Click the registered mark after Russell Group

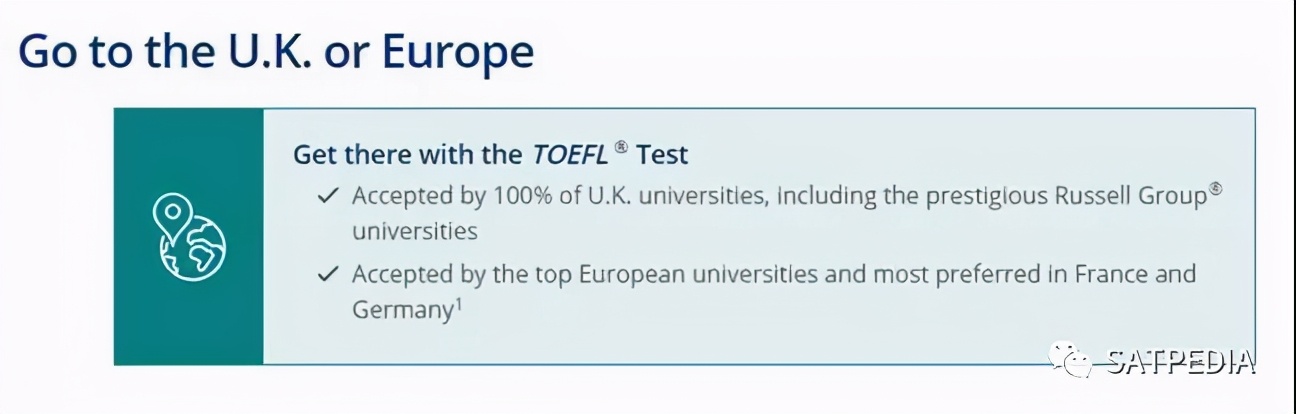point(1216,187)
